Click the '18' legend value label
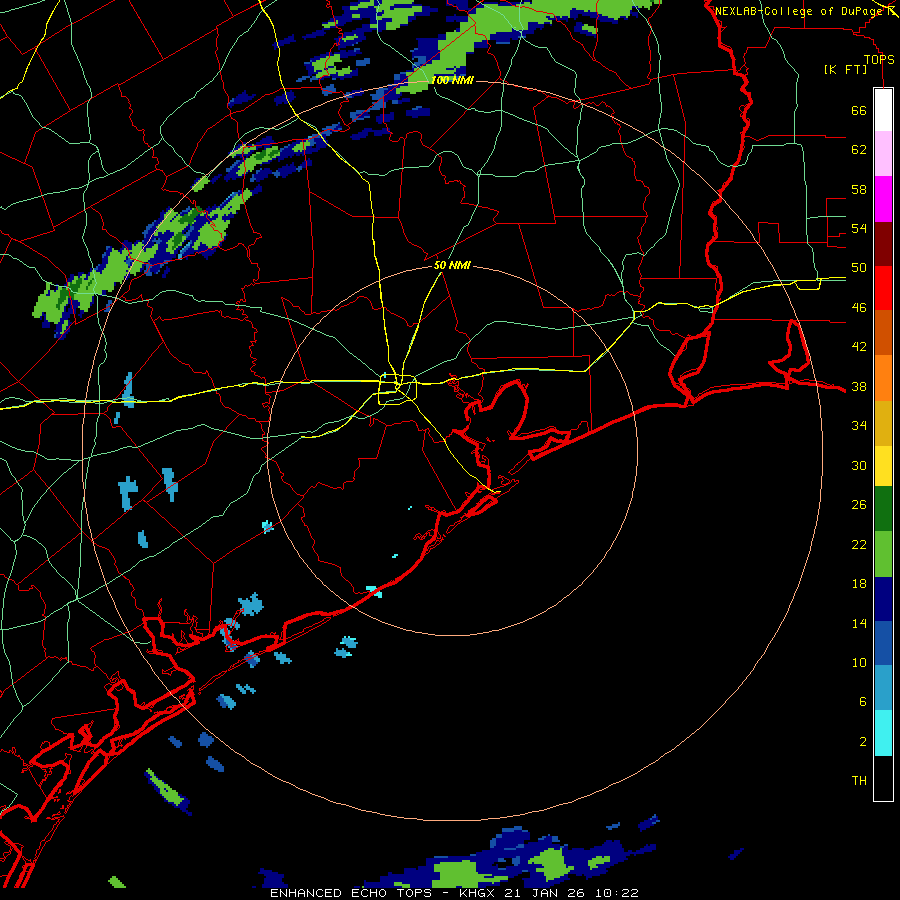Image resolution: width=900 pixels, height=900 pixels. coord(859,584)
